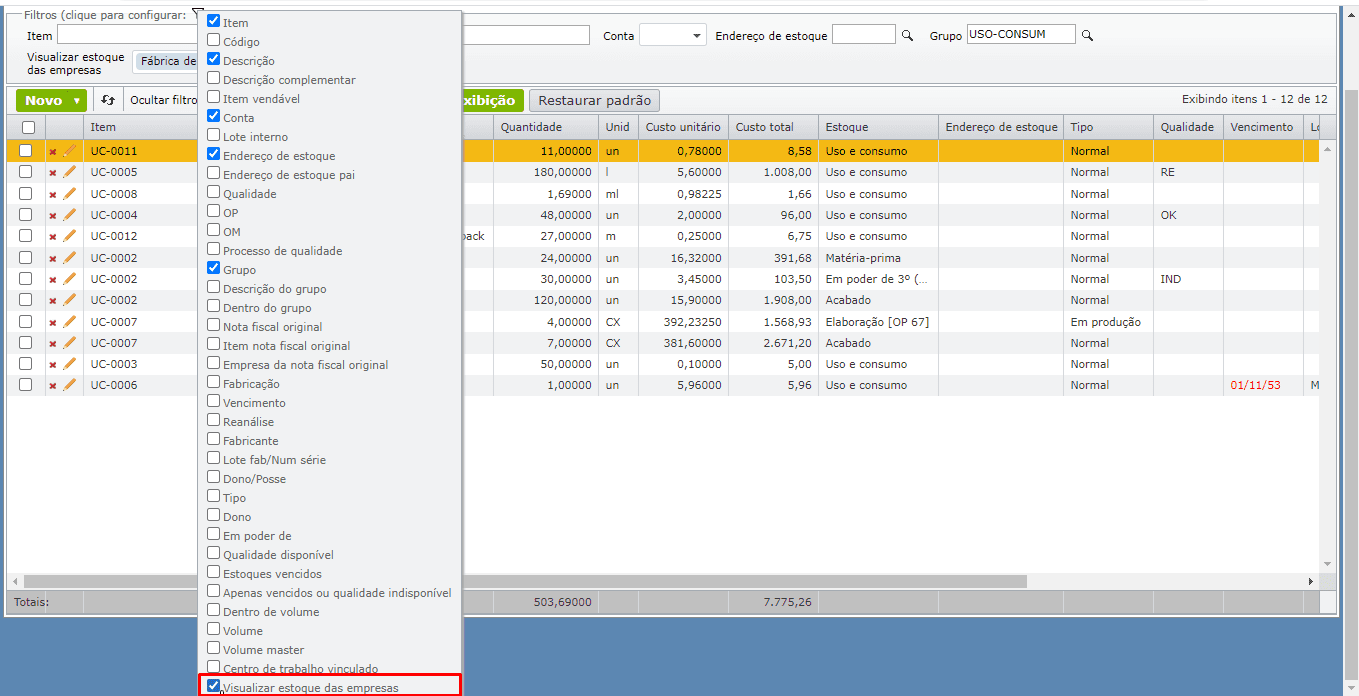Click the pencil icon for UC-0012
This screenshot has height=696, width=1359.
coord(69,236)
